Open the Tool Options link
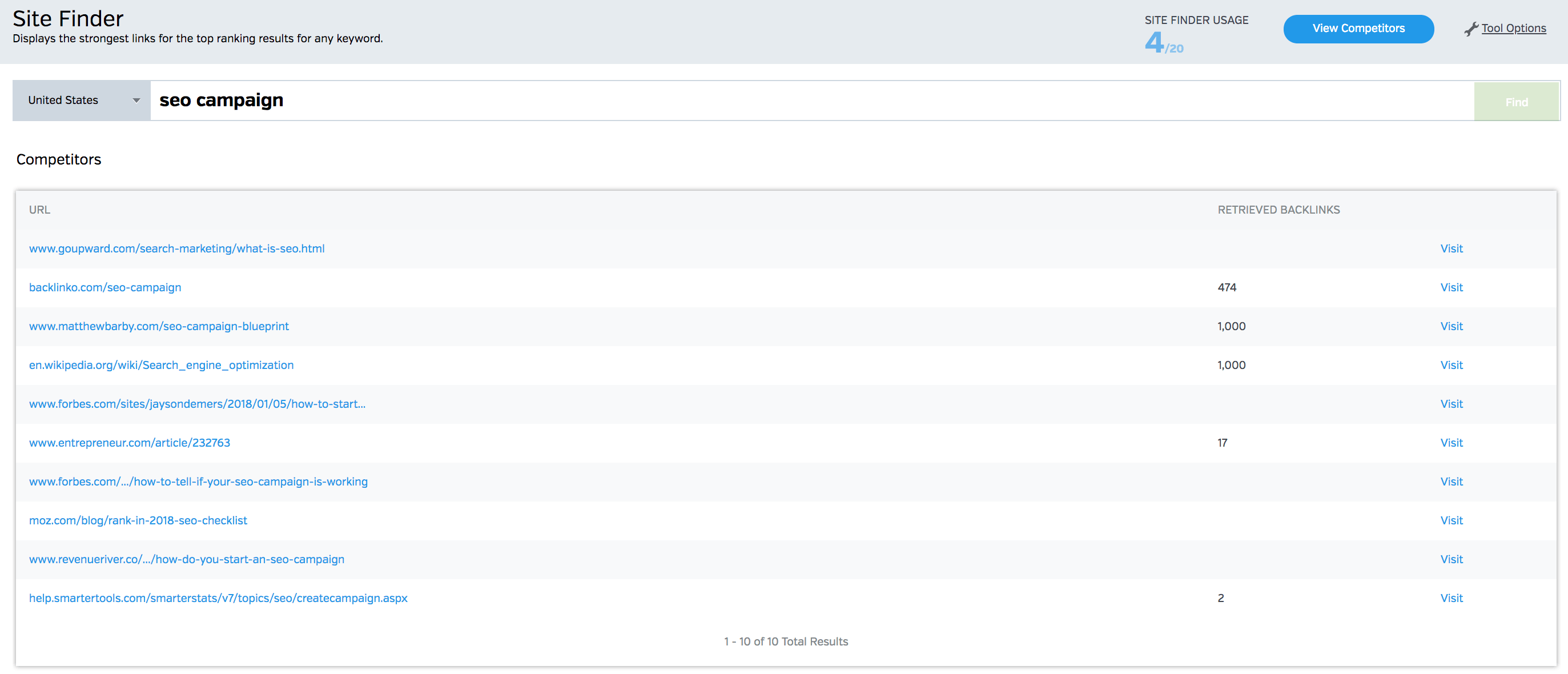Viewport: 1568px width, 674px height. click(x=1513, y=29)
